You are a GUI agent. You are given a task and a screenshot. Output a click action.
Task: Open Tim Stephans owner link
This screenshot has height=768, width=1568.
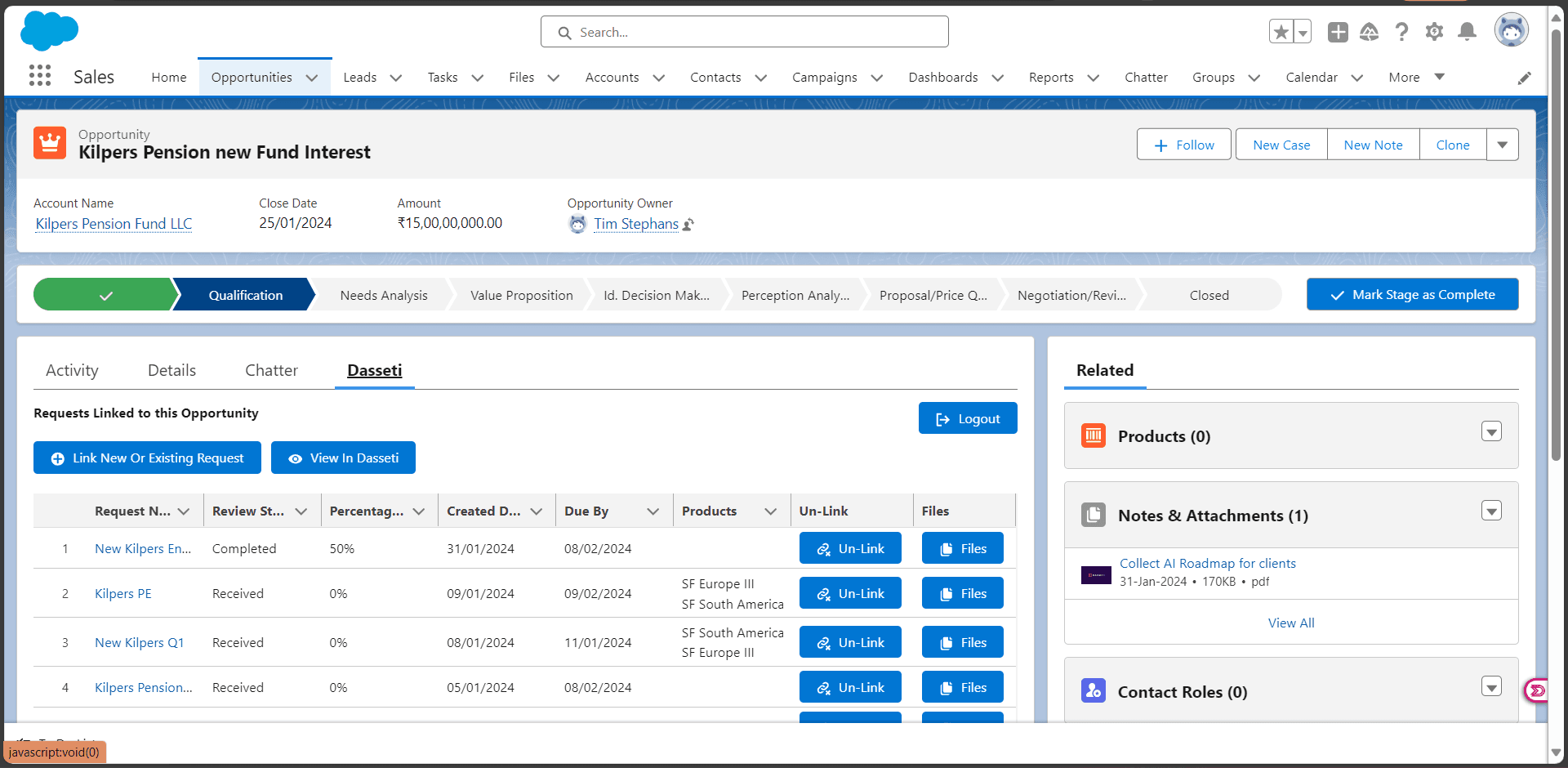tap(636, 224)
